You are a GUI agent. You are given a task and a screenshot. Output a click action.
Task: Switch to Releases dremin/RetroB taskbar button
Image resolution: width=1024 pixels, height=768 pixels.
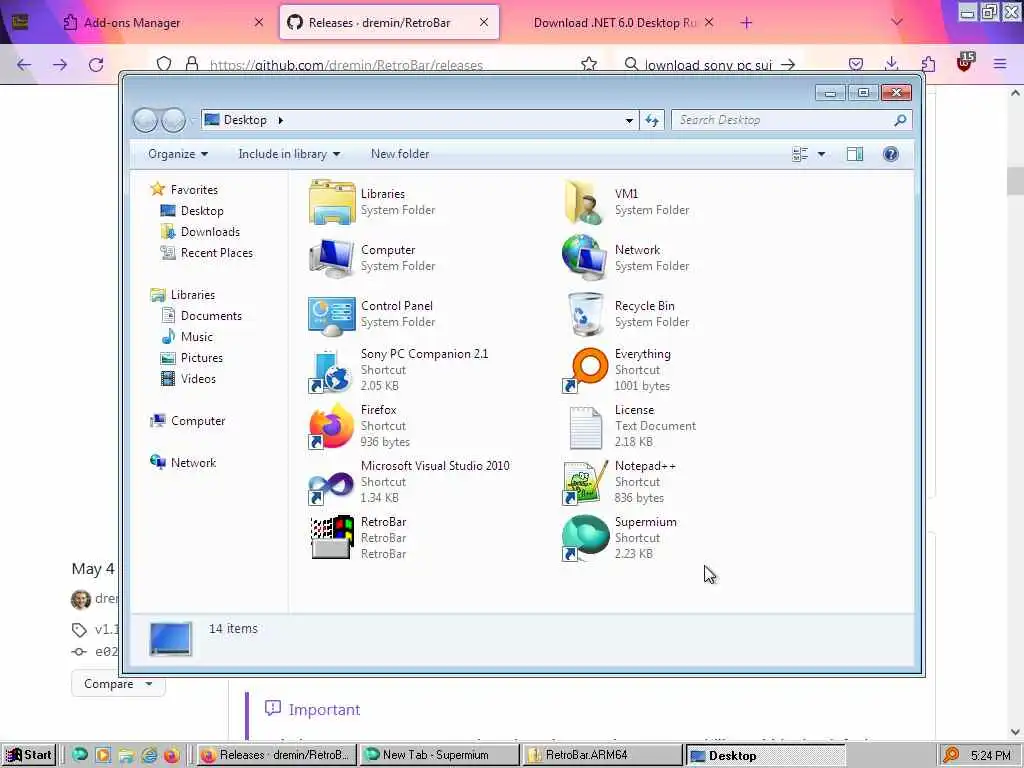coord(276,755)
